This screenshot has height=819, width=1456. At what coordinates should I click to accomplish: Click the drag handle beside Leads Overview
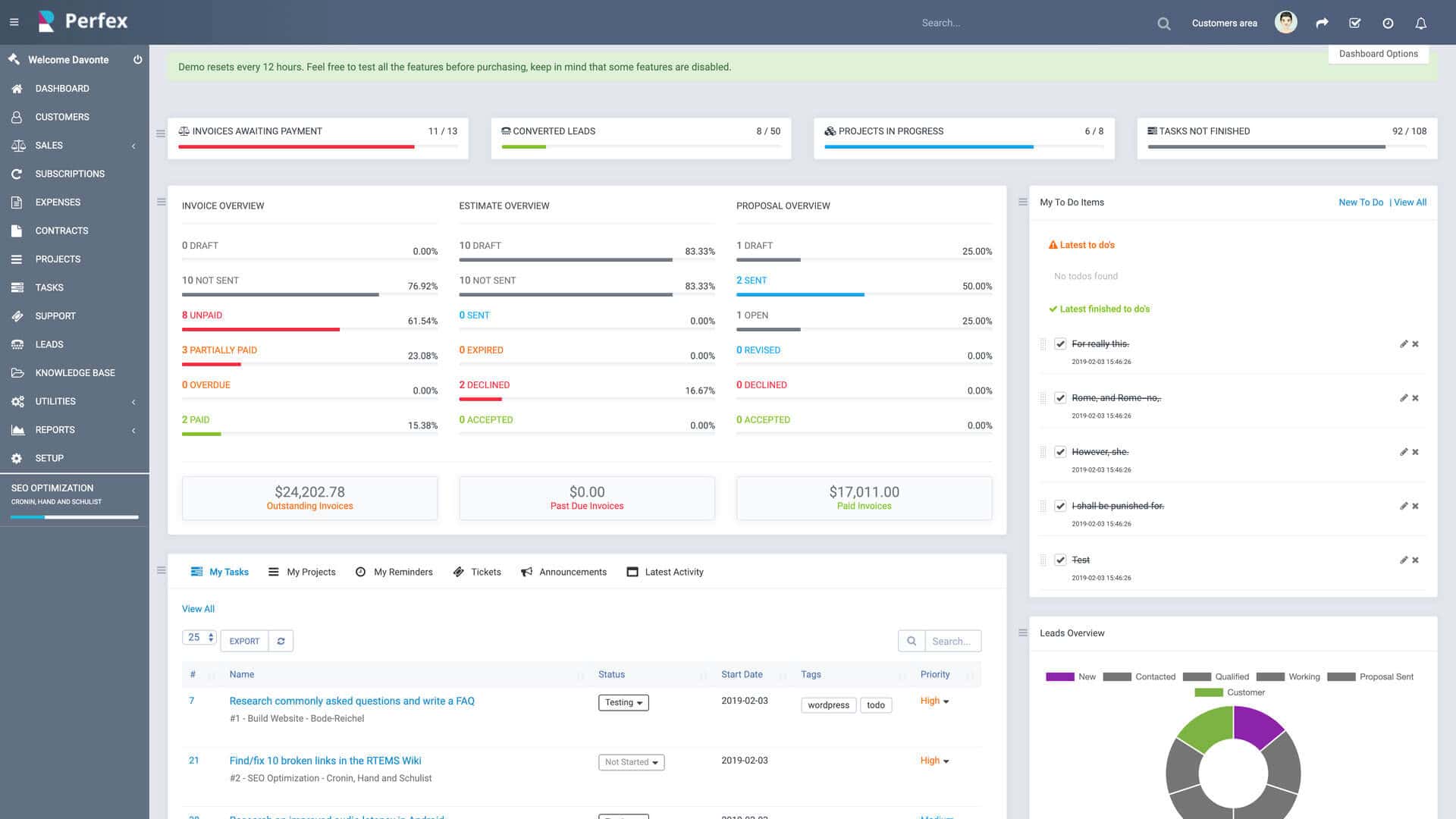(x=1022, y=632)
